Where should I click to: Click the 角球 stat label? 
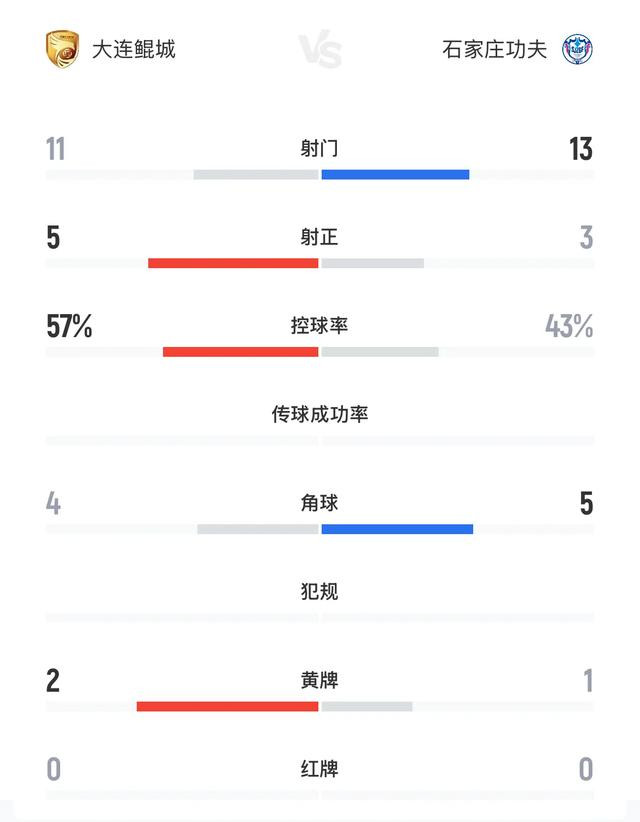319,503
